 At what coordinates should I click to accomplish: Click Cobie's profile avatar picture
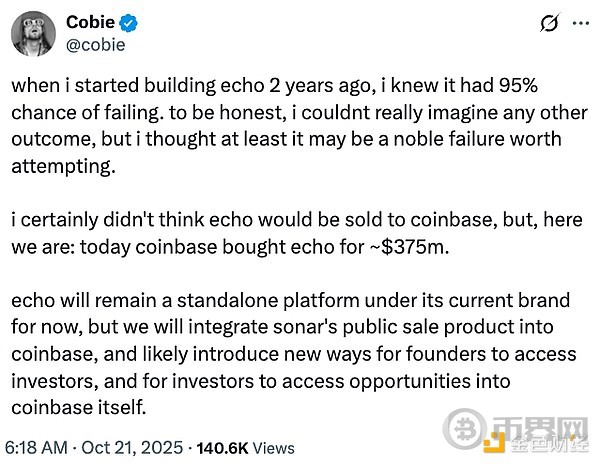tap(34, 34)
